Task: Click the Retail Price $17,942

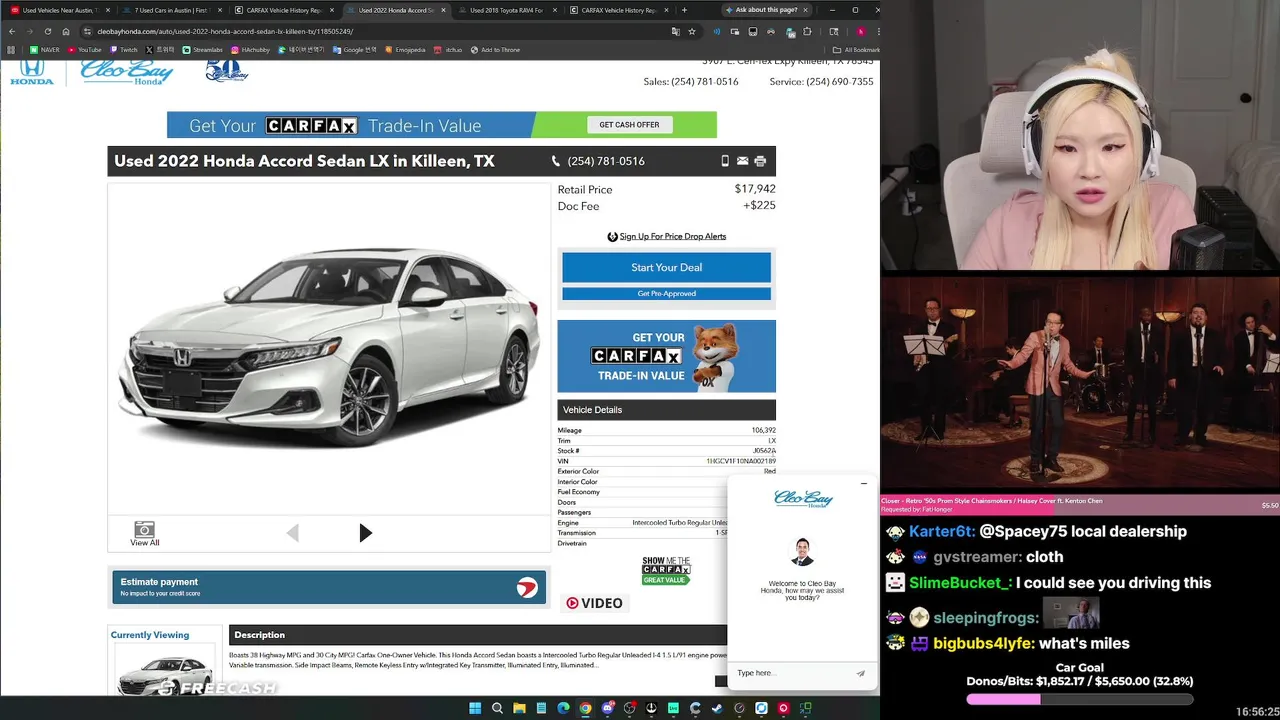Action: [x=755, y=189]
